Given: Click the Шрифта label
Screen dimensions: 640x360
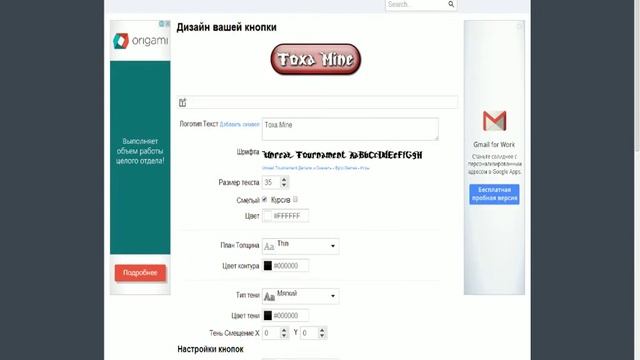Looking at the screenshot, I should (248, 152).
